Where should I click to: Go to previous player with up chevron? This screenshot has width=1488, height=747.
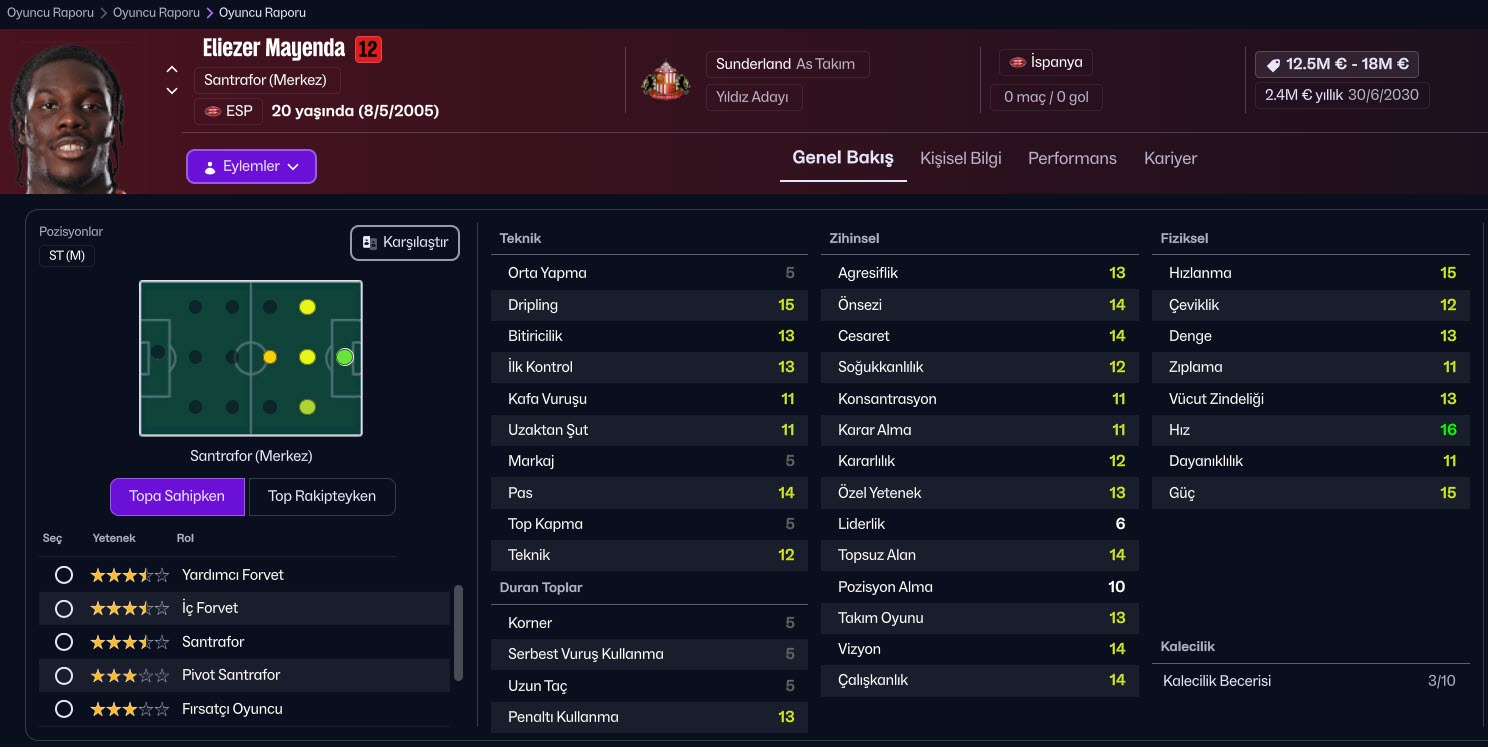(172, 70)
